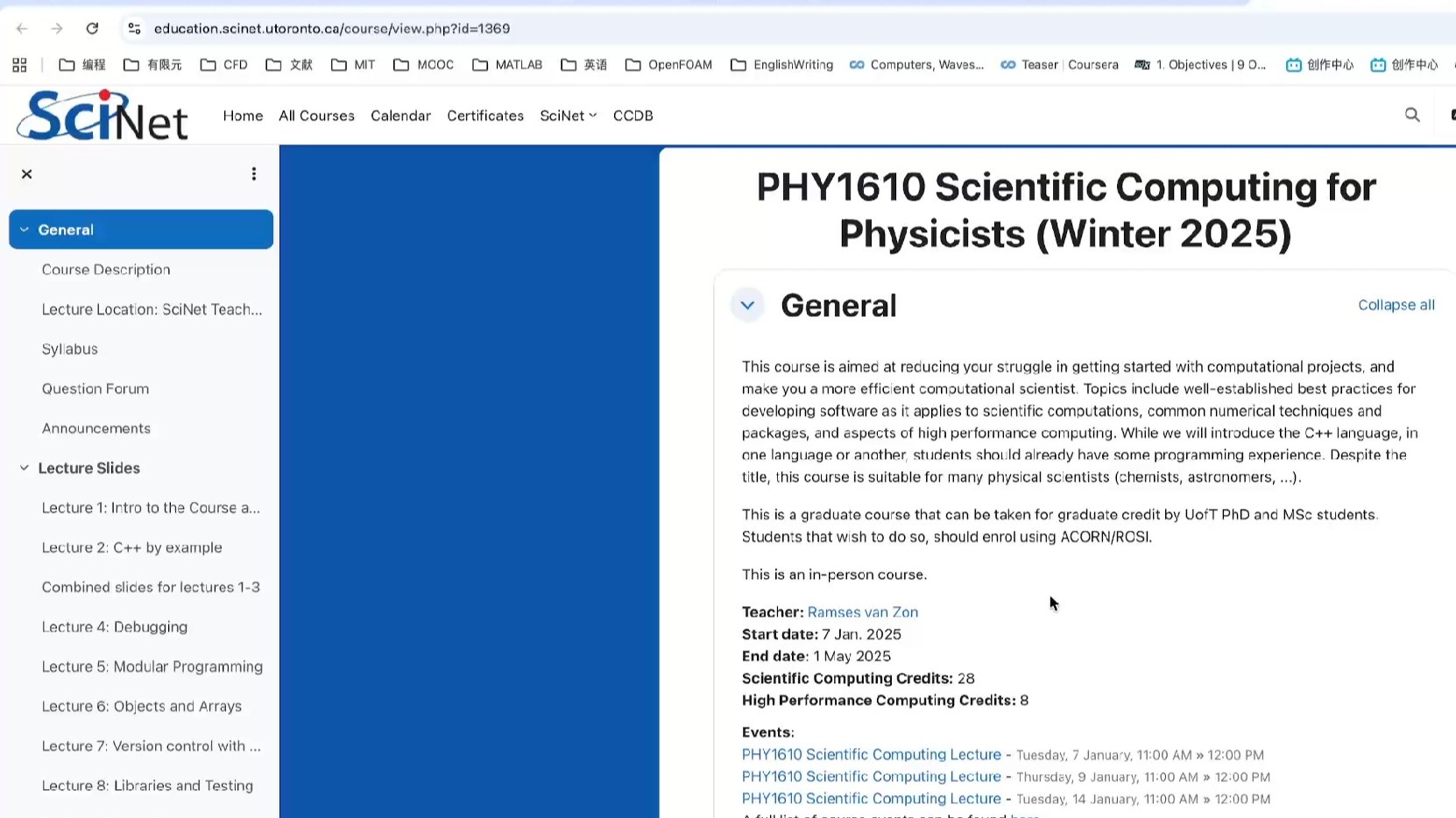Click the Start date: 7 Jan. 2025 text

822,634
